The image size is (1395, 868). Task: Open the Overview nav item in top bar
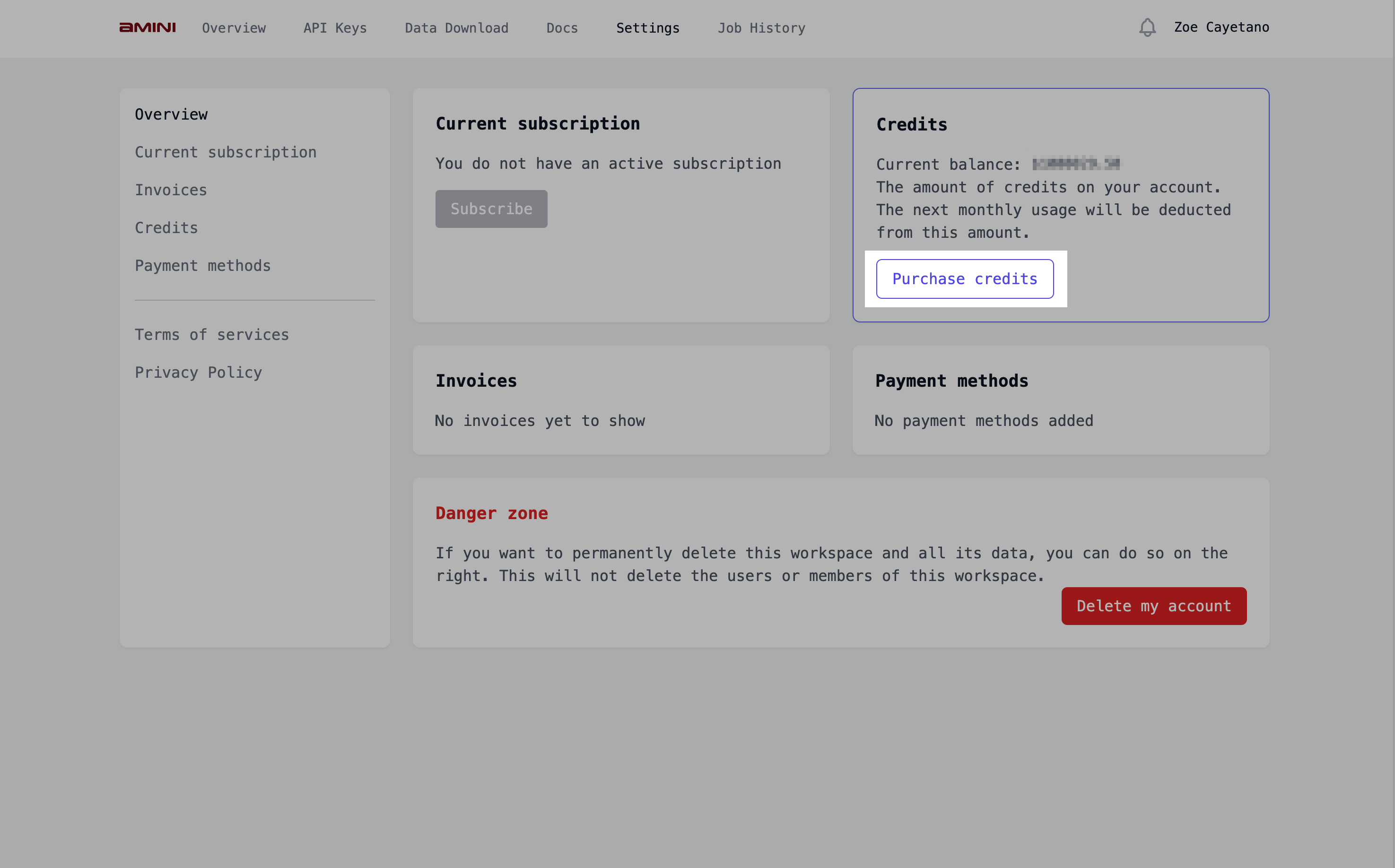point(234,28)
